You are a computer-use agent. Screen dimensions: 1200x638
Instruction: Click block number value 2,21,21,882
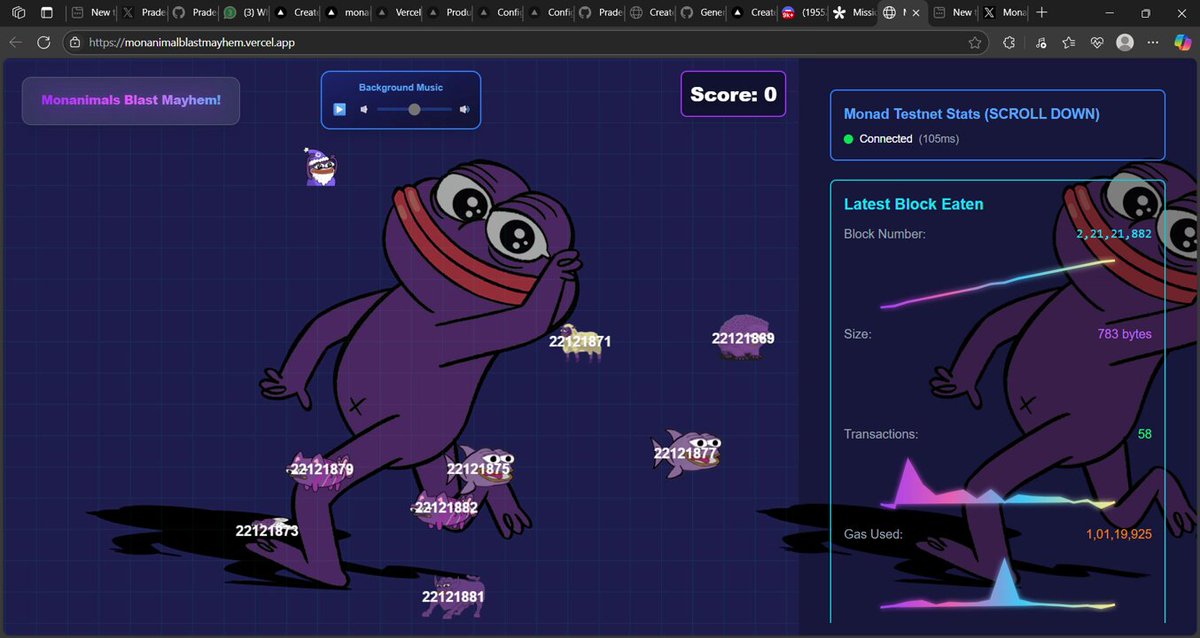(1114, 234)
